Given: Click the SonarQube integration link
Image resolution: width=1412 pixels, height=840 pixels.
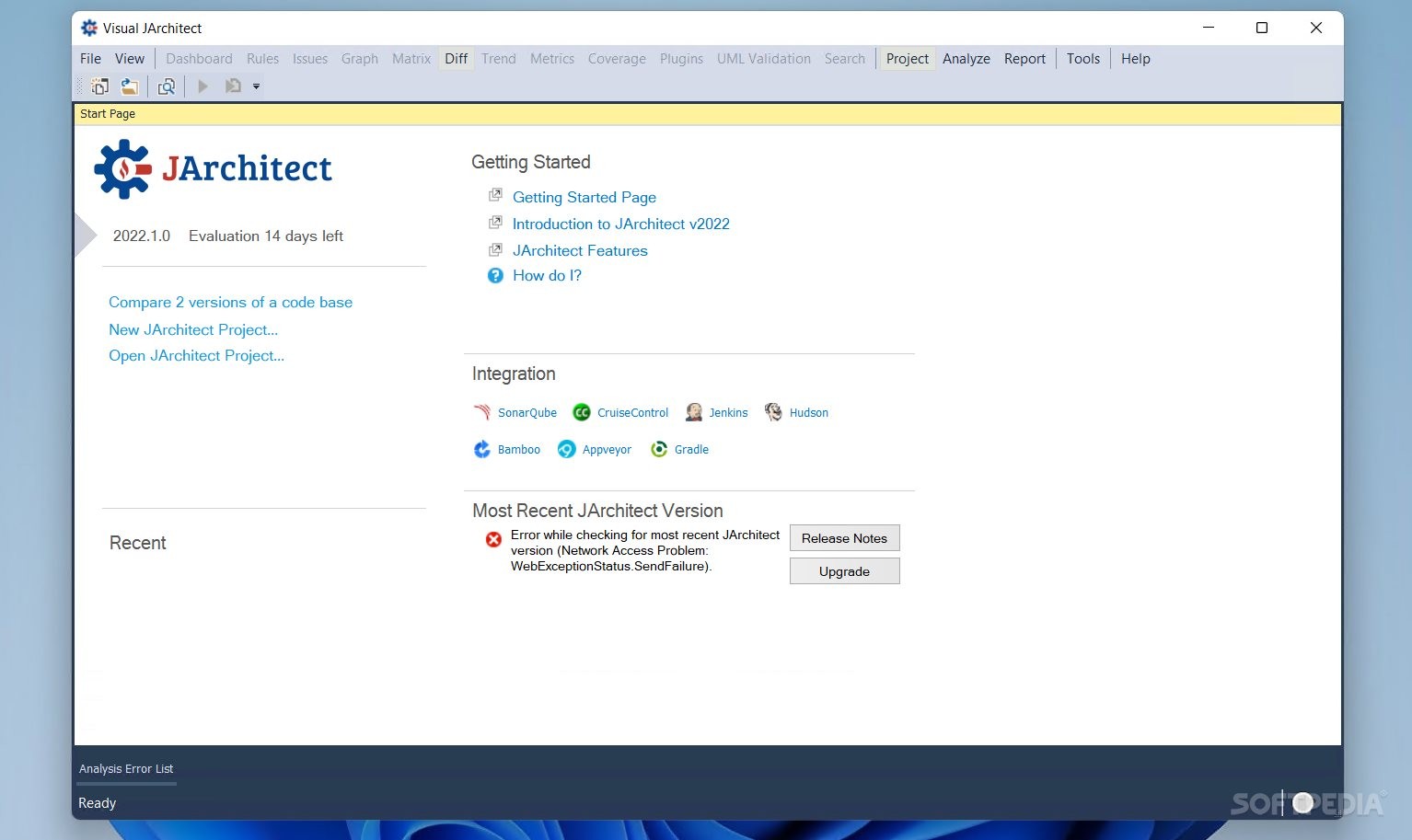Looking at the screenshot, I should tap(527, 413).
